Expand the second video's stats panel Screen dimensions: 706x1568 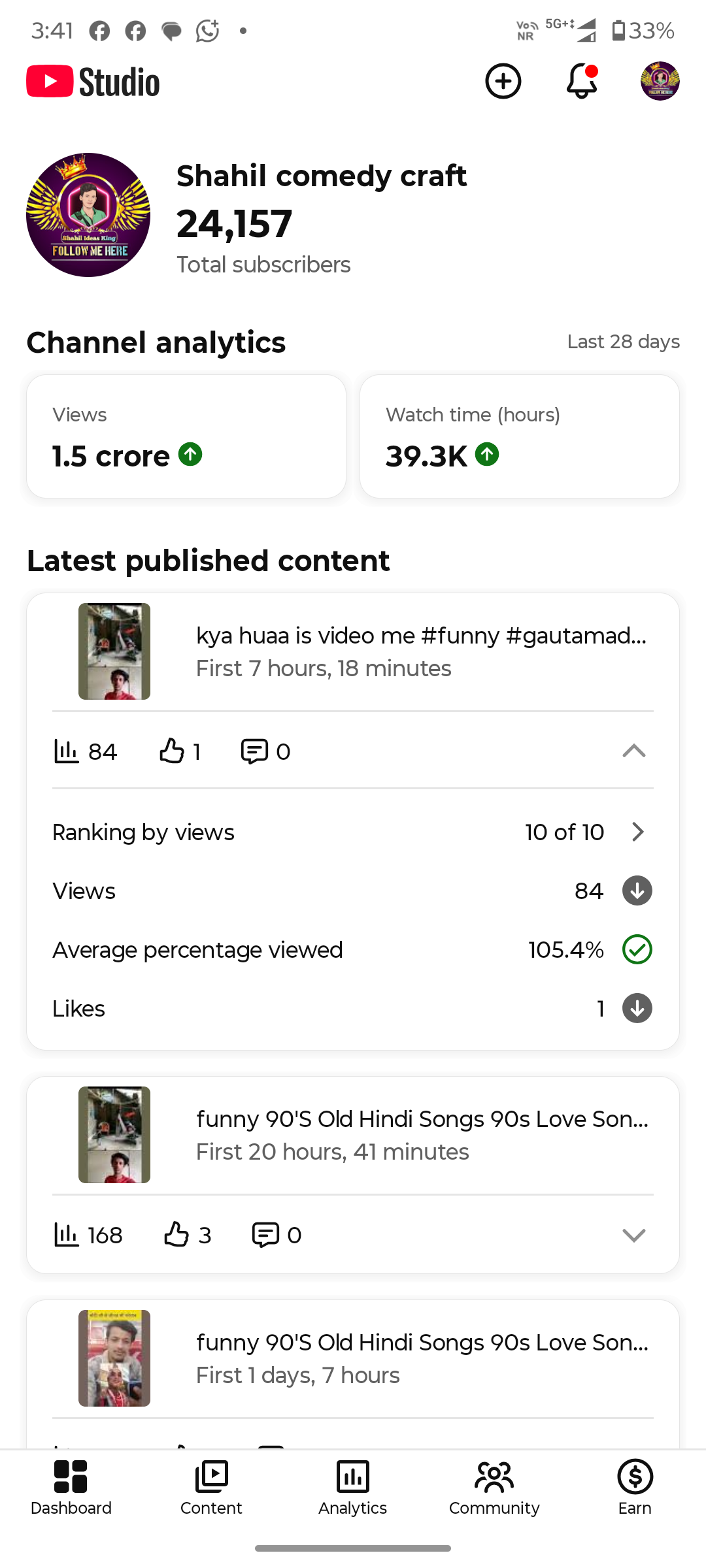coord(633,1235)
